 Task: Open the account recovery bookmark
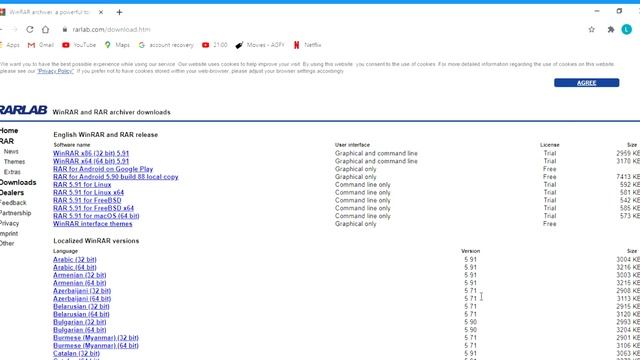click(166, 45)
